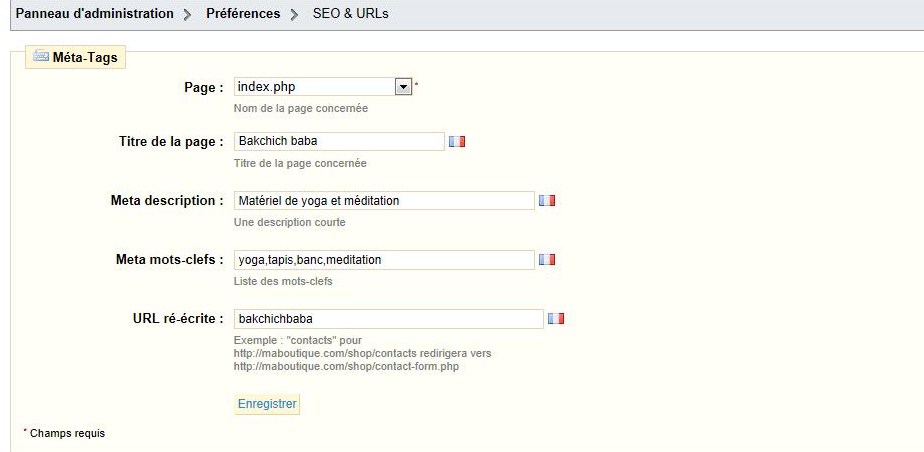Viewport: 924px width, 452px height.
Task: Click the arrow after Préférences breadcrumb
Action: point(295,15)
